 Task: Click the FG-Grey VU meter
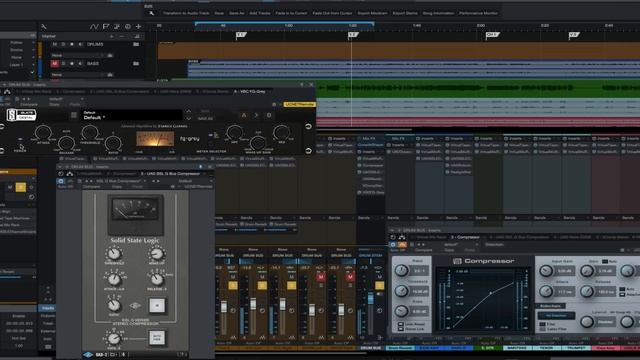point(155,140)
